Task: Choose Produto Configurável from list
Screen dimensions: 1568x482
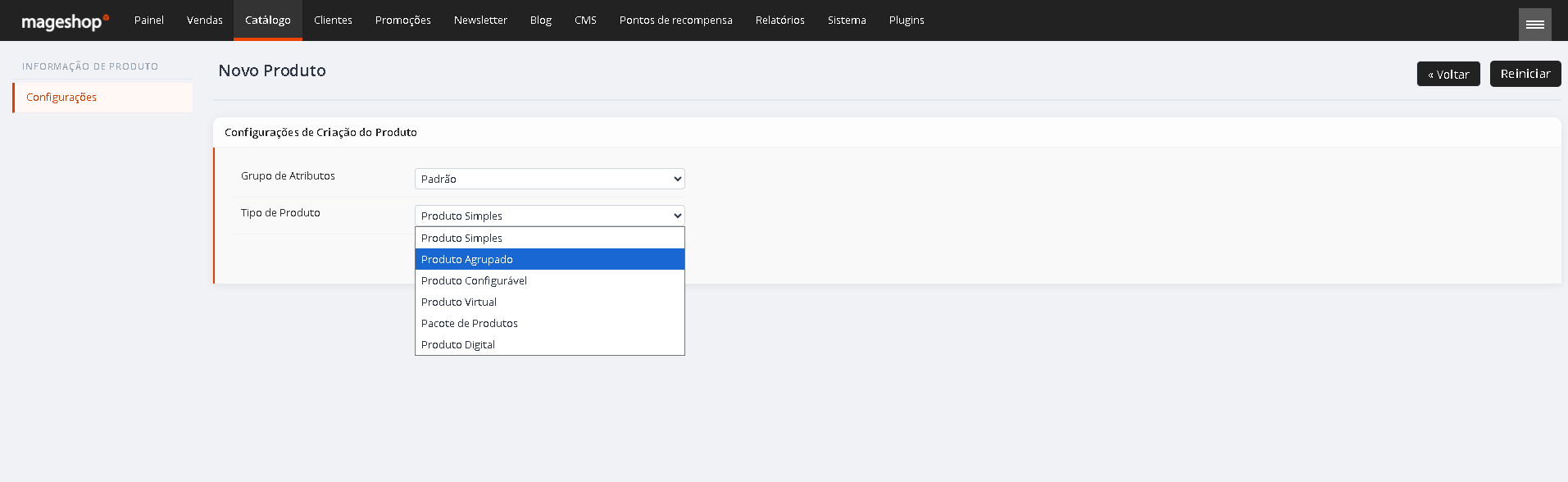Action: coord(550,280)
